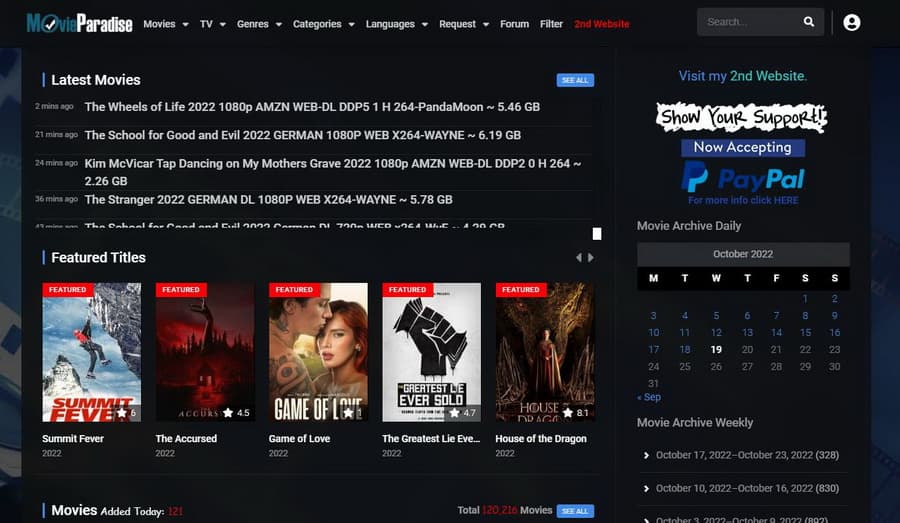Select October 18 in the calendar

685,350
